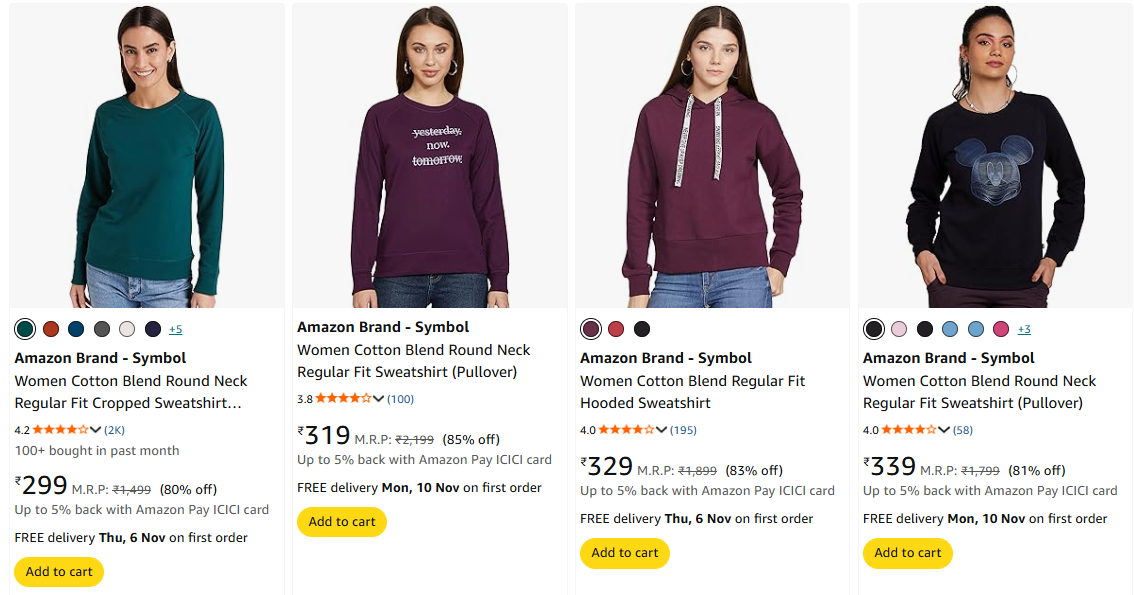Pick grey swatch on cropped sweatshirt
Viewport: 1134px width, 595px height.
102,329
